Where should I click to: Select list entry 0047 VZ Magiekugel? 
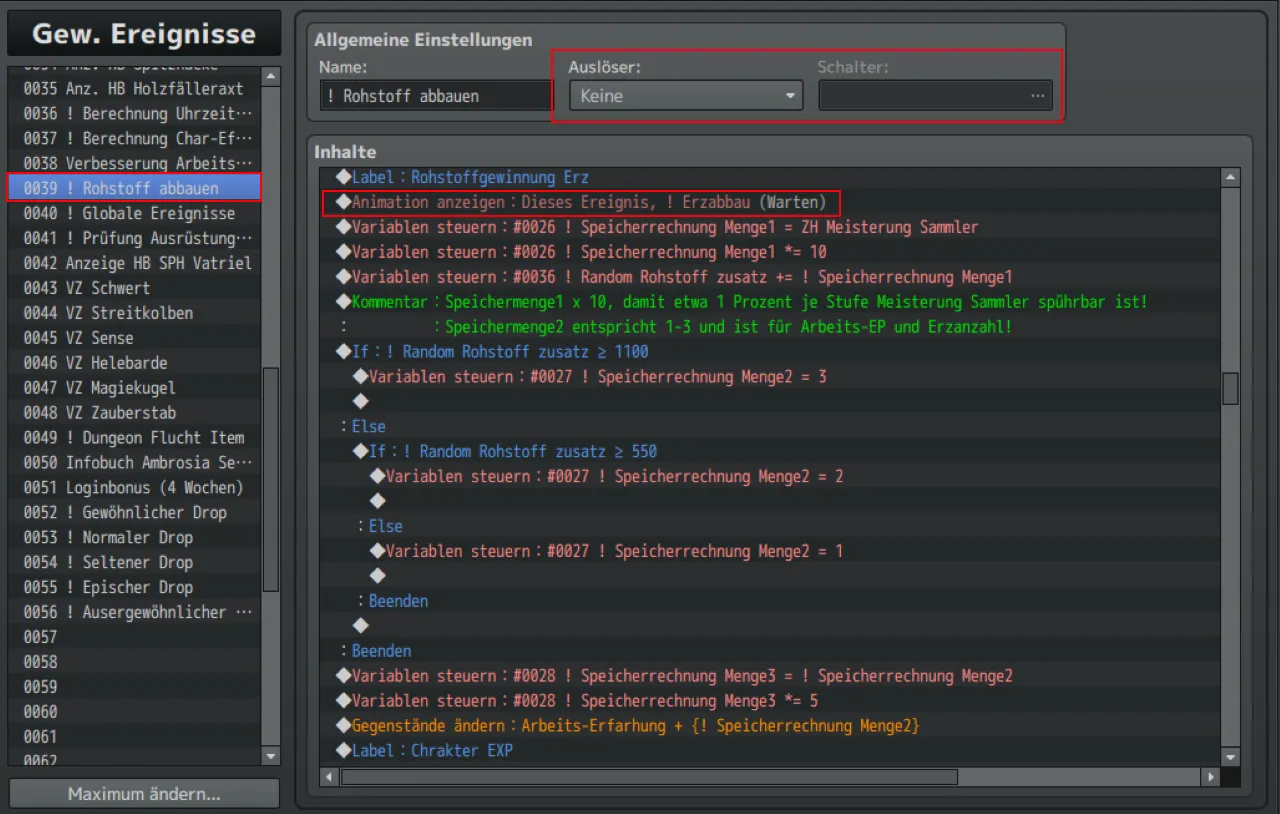[x=134, y=388]
